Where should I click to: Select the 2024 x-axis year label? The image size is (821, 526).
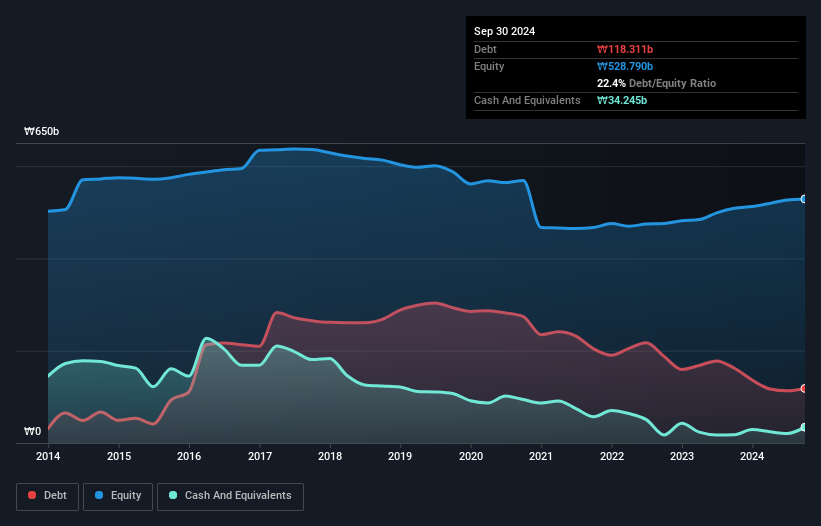point(752,457)
